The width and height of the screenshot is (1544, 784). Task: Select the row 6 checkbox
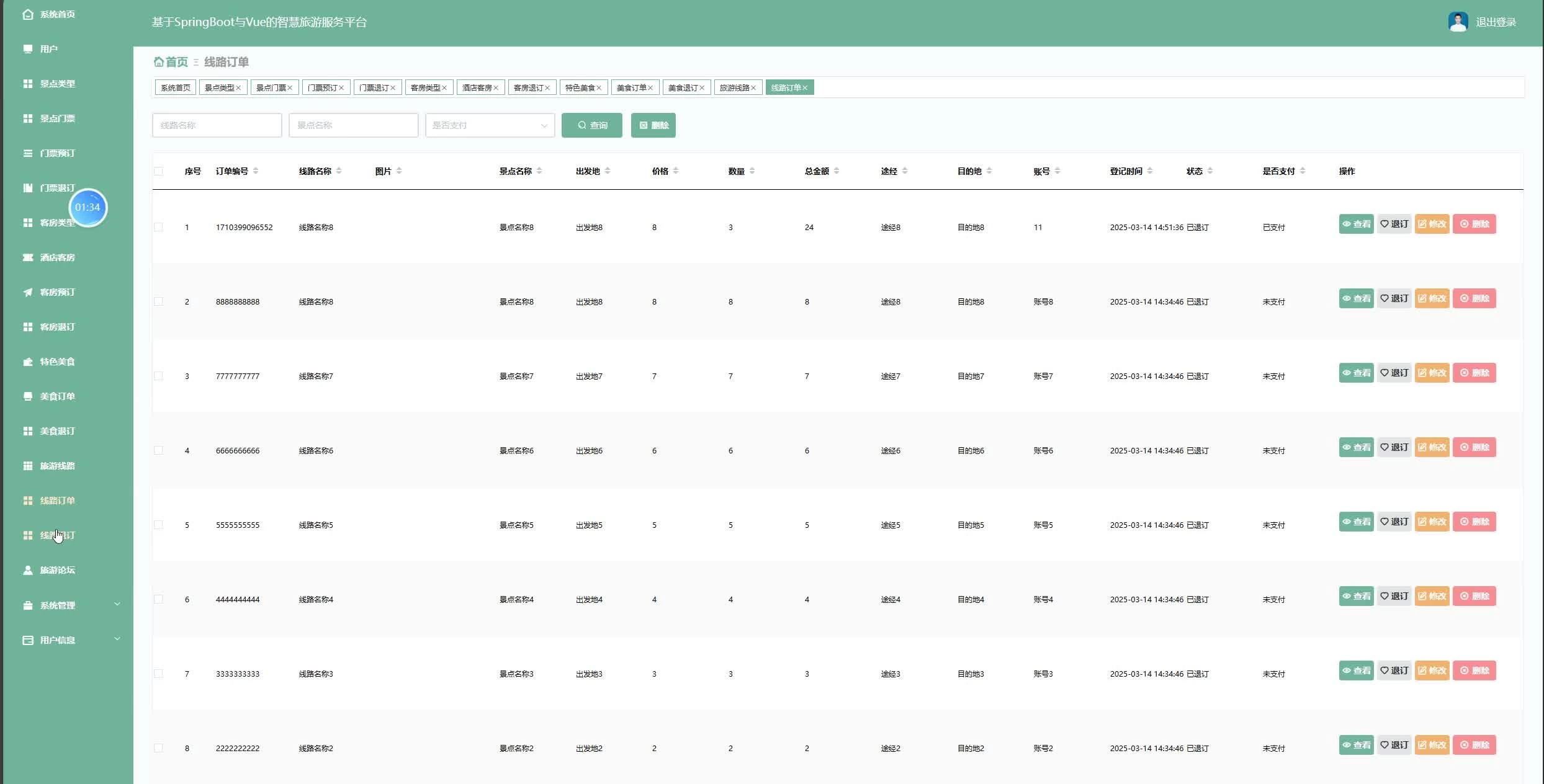pos(159,599)
